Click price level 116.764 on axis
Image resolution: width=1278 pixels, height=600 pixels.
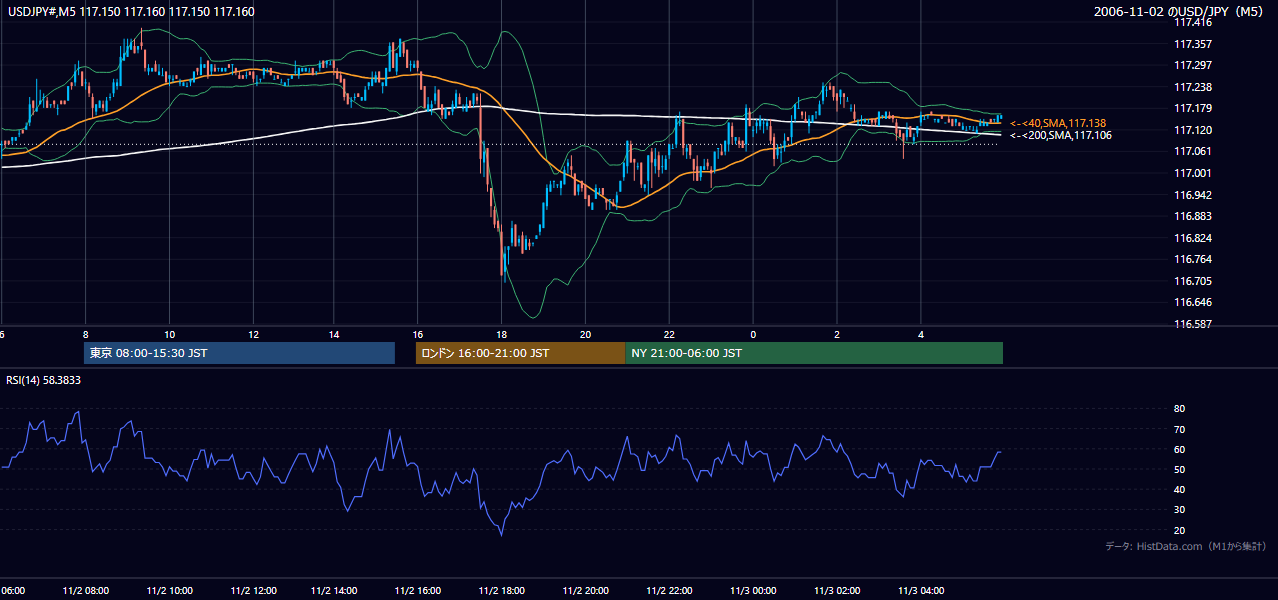(1193, 259)
